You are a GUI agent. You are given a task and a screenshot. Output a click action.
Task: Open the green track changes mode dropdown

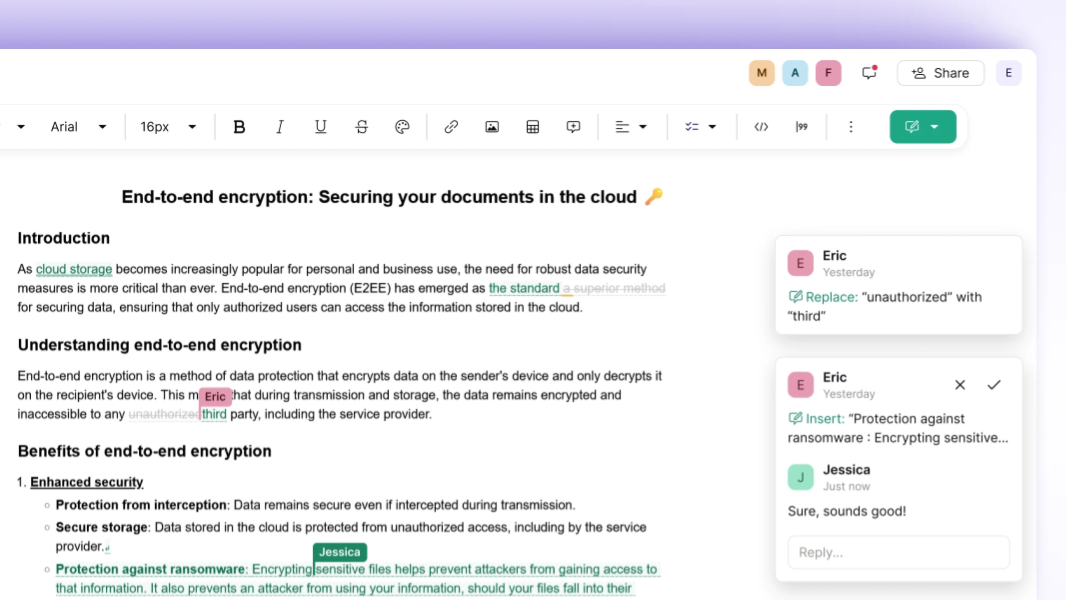923,127
